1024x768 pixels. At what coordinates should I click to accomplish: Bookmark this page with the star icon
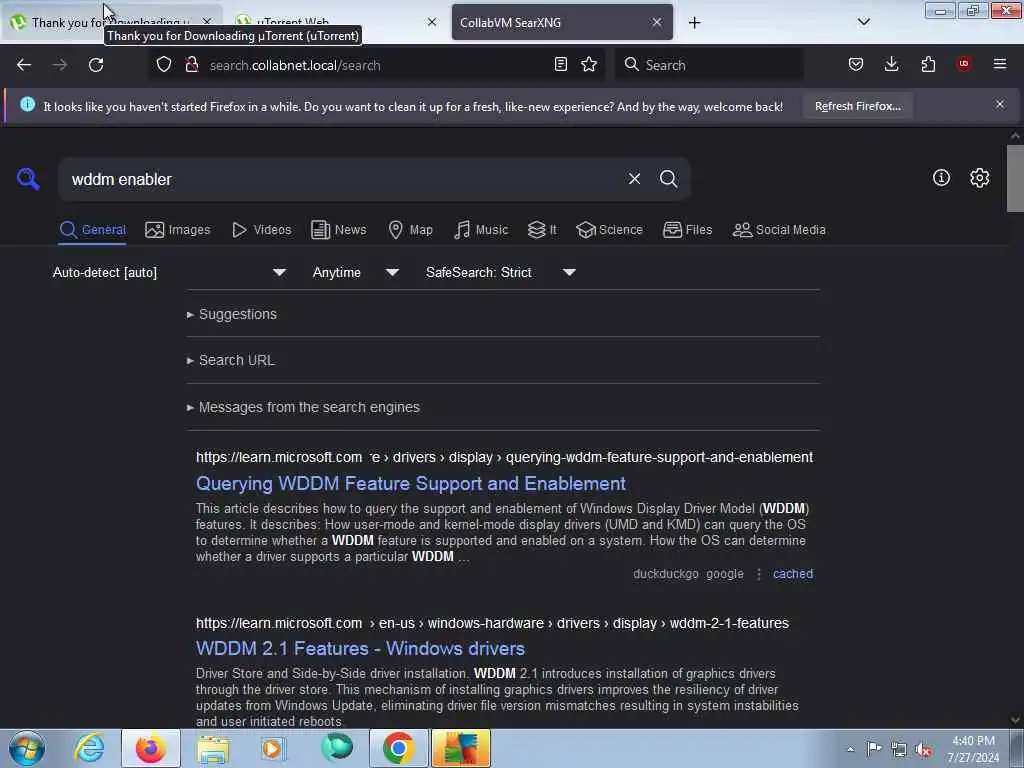click(x=589, y=65)
